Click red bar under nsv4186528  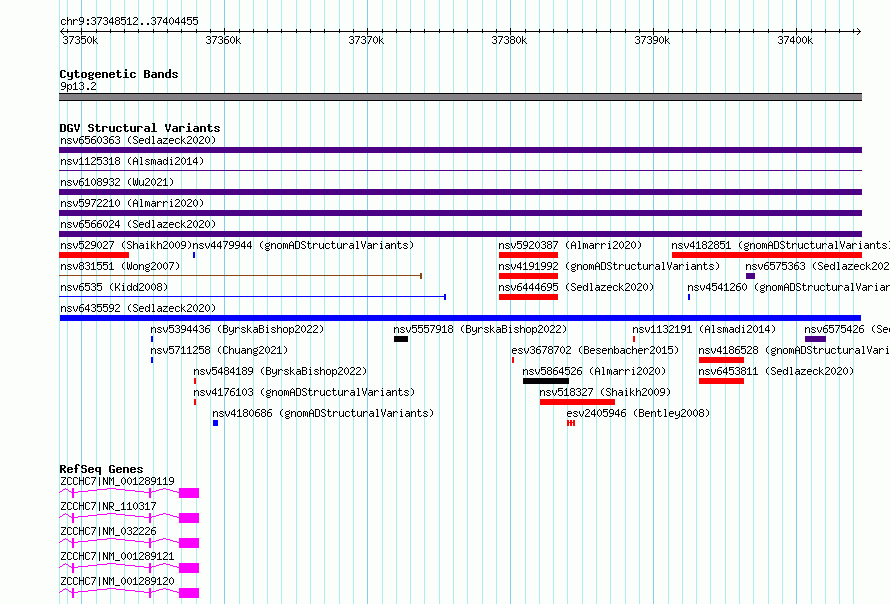tap(721, 360)
